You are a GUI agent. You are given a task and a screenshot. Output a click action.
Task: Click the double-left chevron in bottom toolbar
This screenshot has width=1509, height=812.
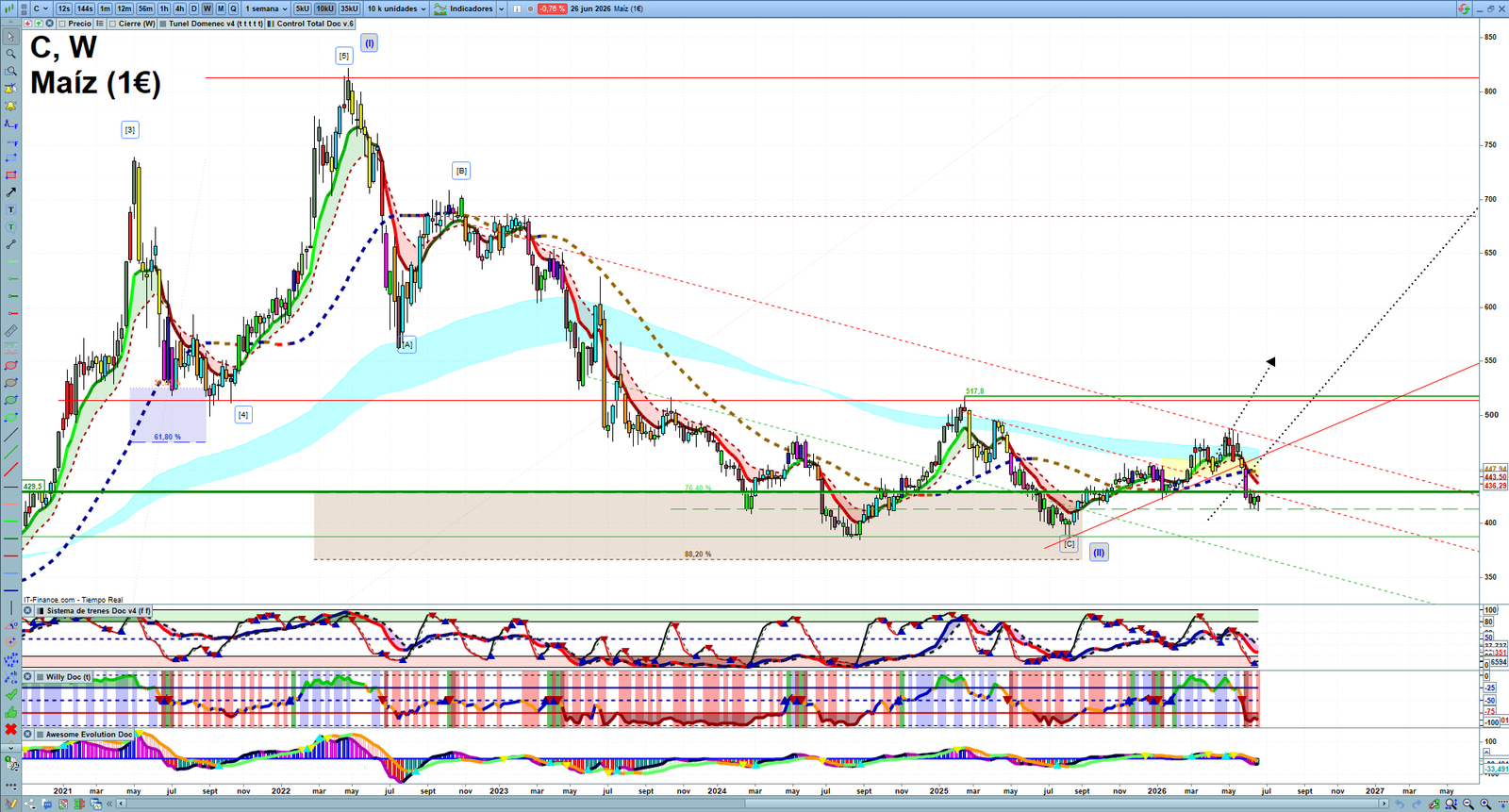pos(109,804)
